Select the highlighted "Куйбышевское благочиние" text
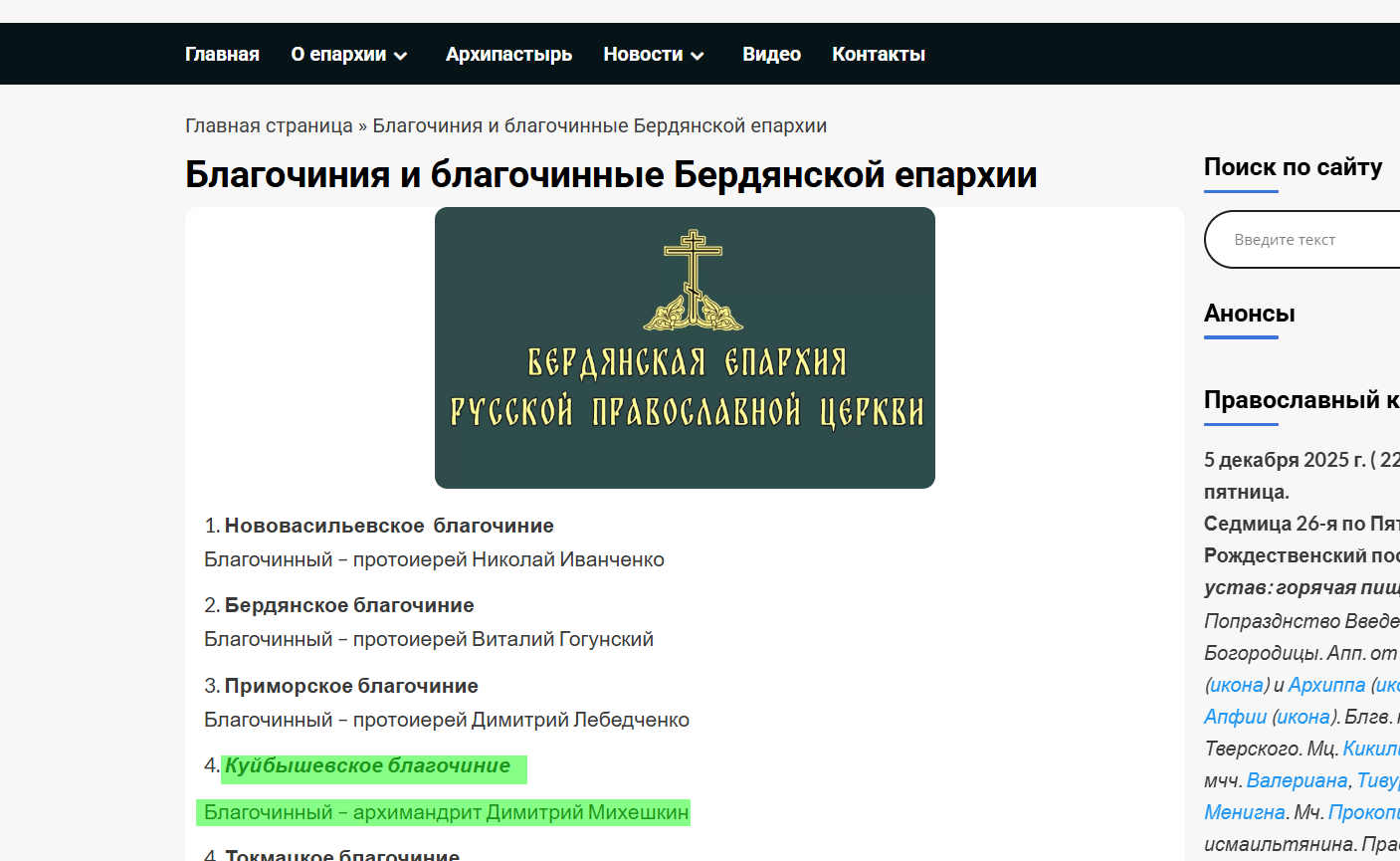This screenshot has width=1400, height=861. 374,766
